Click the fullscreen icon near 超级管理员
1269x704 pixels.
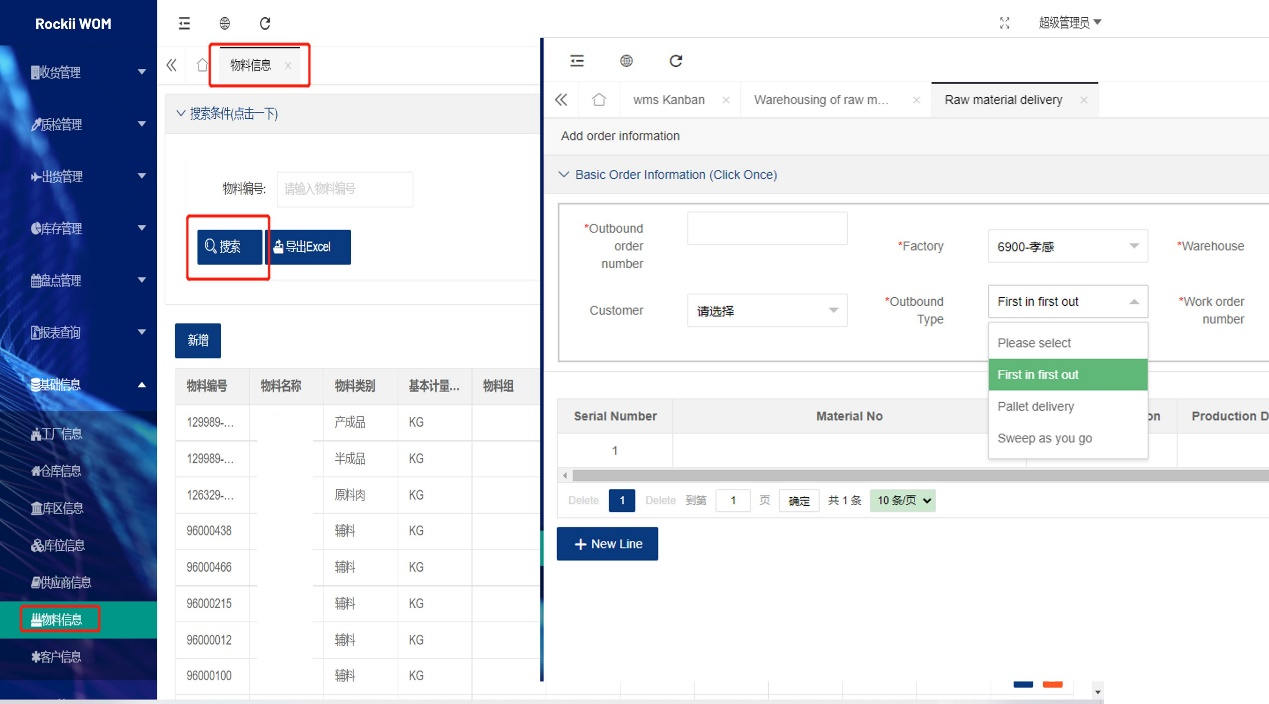(1005, 23)
